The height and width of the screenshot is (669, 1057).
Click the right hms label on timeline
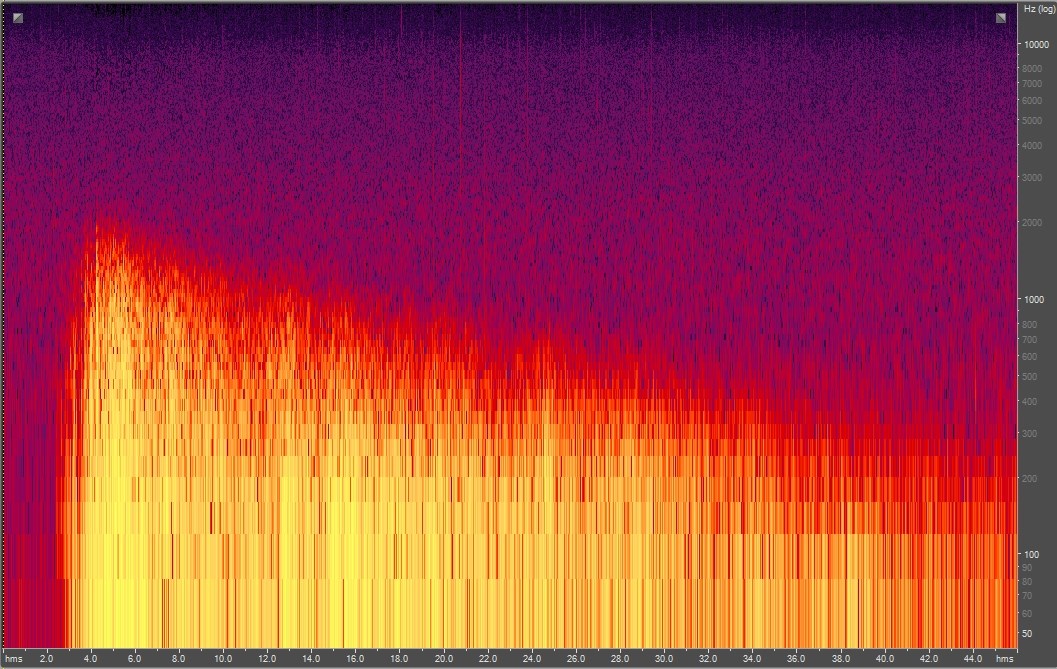point(1004,659)
